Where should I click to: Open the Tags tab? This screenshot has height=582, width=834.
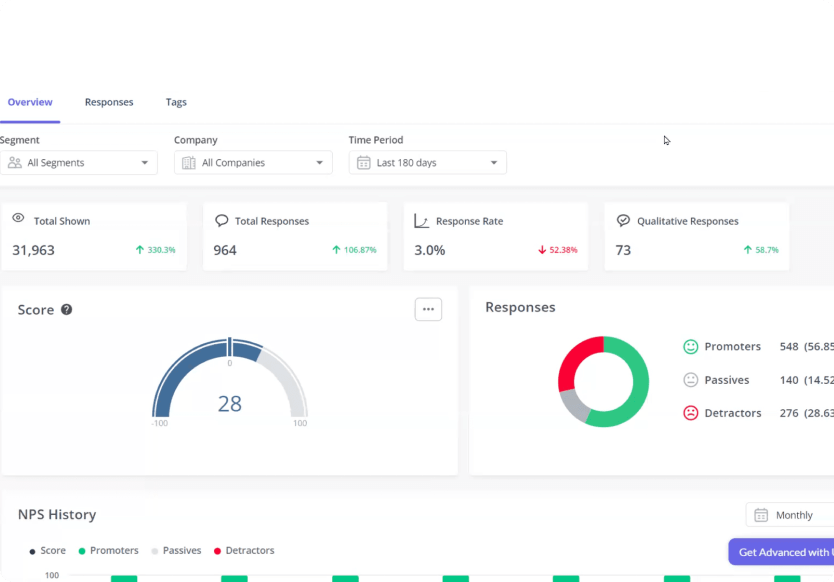click(x=176, y=102)
